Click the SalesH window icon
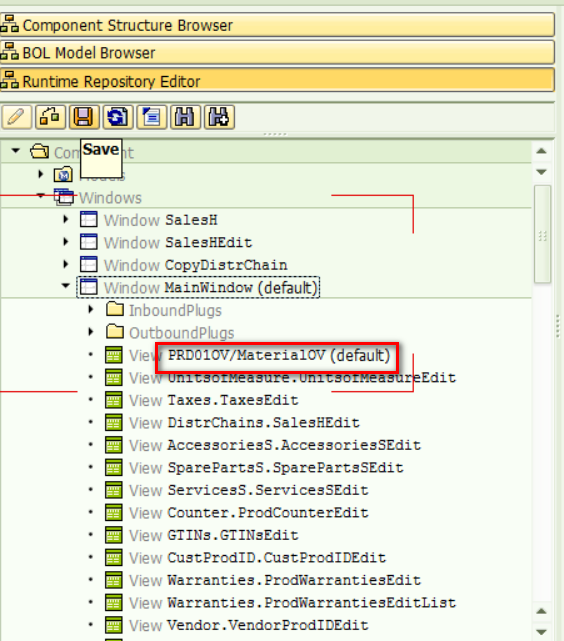 89,220
